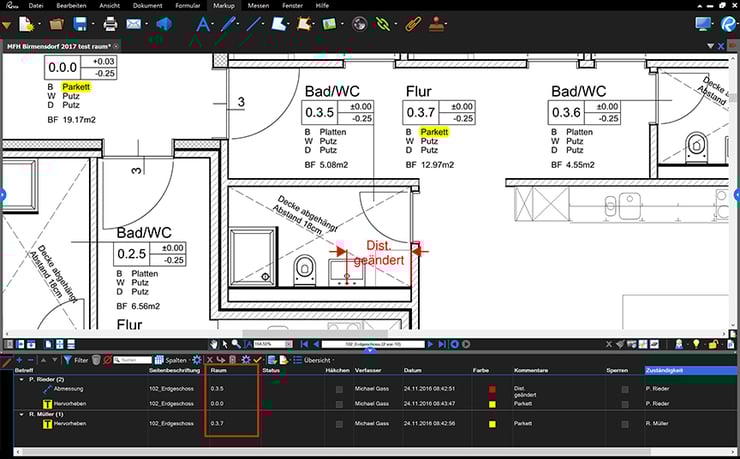
Task: Click the brown color swatch for Abmessung
Action: [x=492, y=390]
